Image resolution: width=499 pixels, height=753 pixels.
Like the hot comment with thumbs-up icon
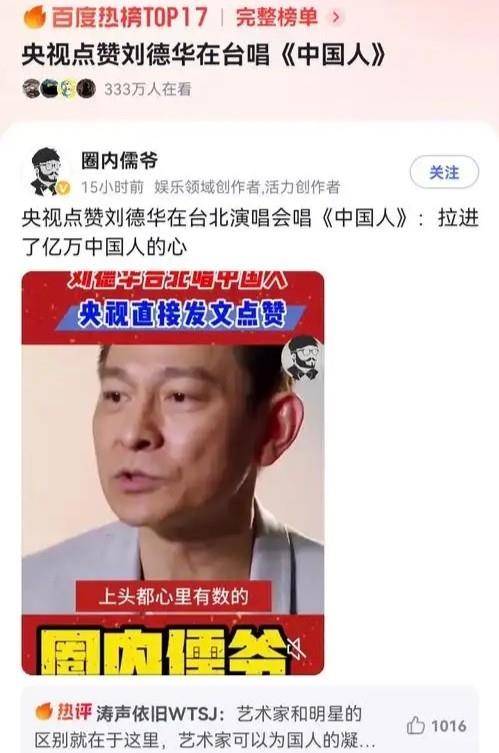point(415,725)
